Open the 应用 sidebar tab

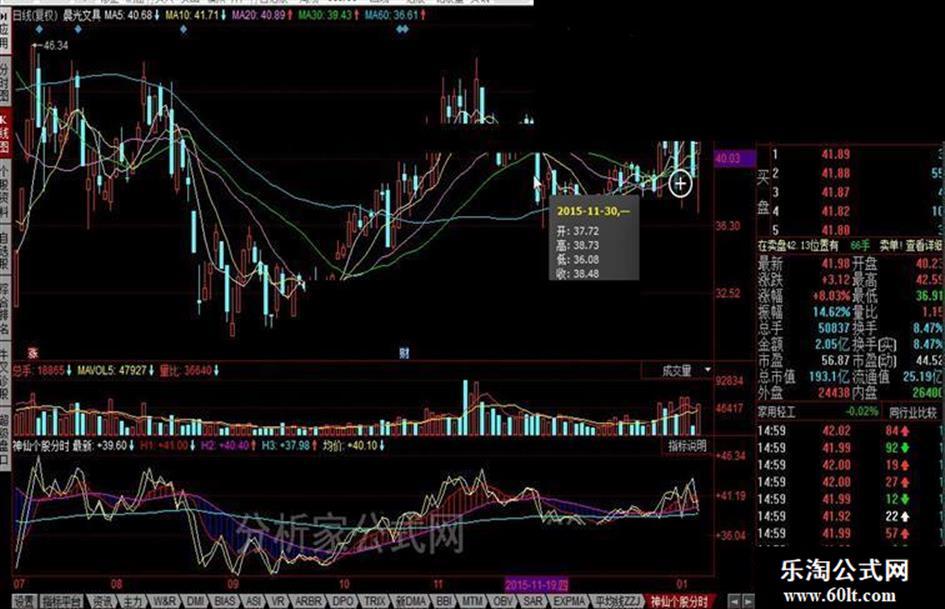(4, 31)
